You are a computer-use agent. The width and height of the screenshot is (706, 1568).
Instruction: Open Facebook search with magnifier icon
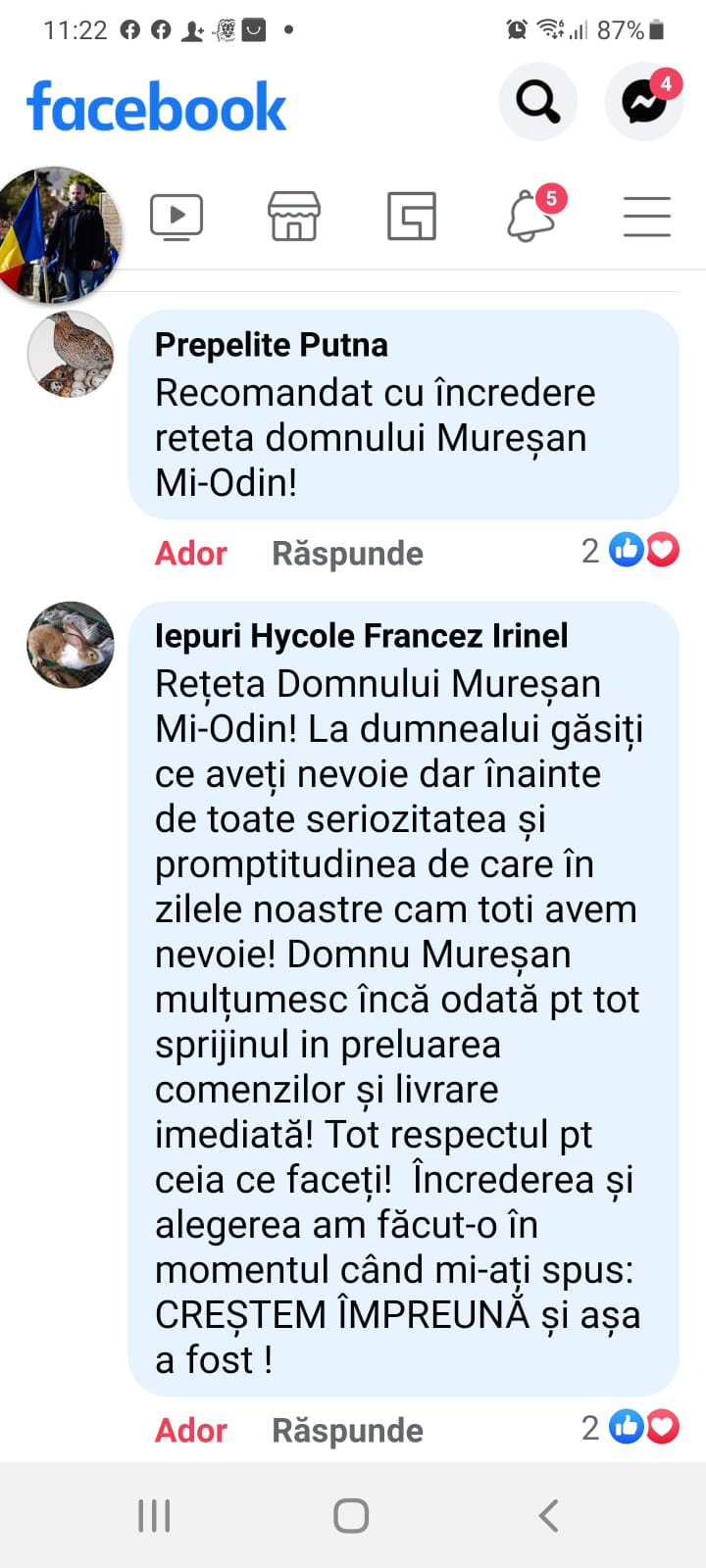537,101
